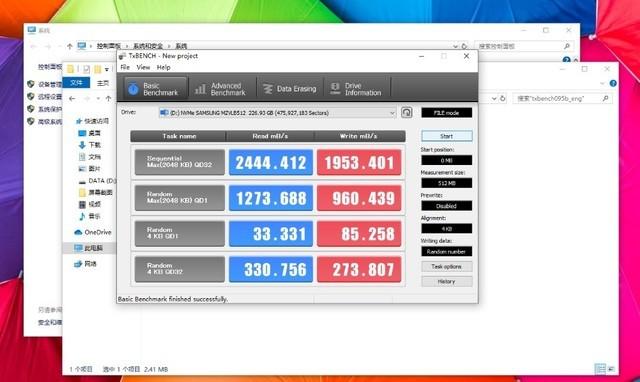Change the Prewrite Disabled setting

pos(446,206)
